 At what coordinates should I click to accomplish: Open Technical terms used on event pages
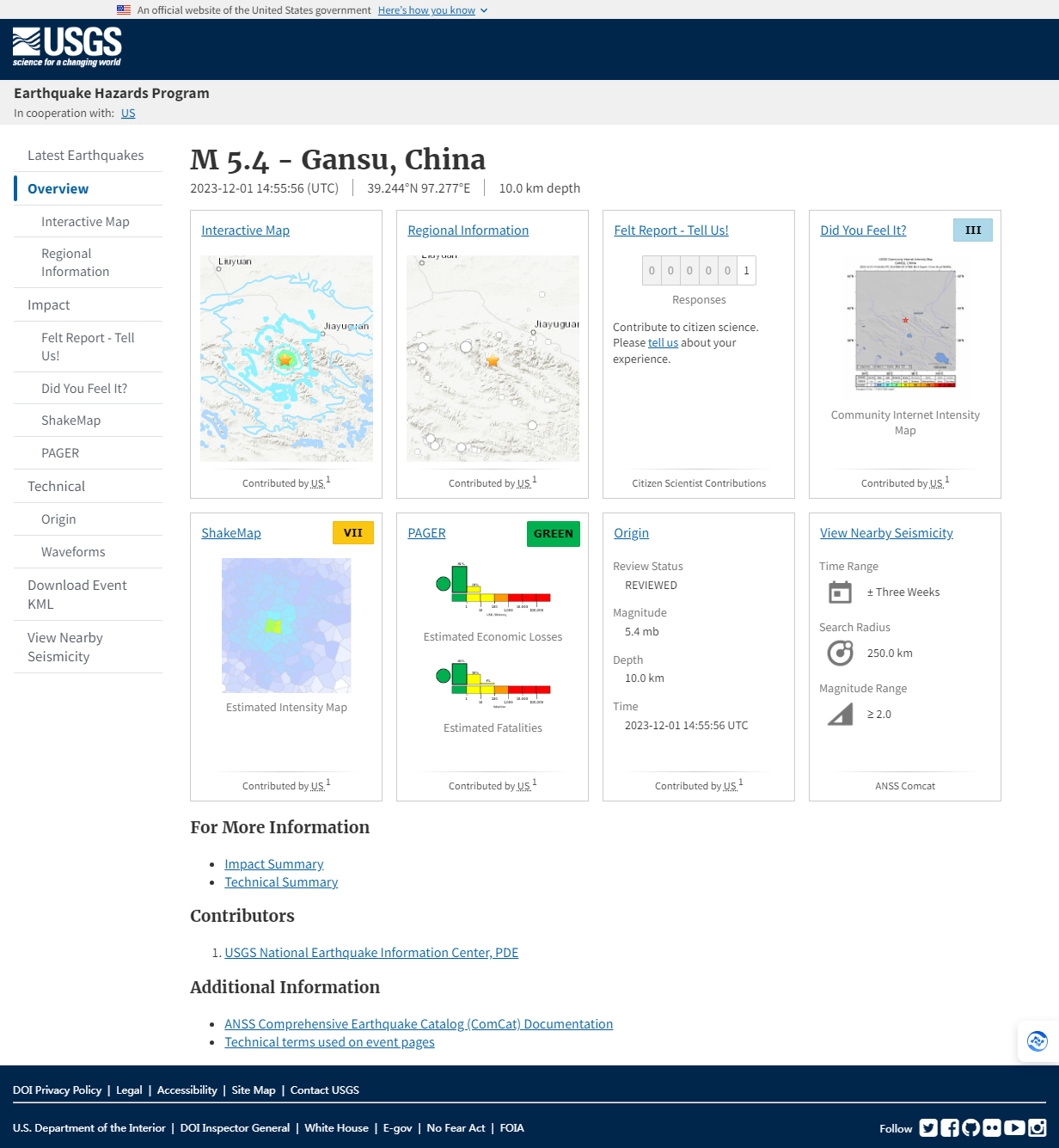(x=329, y=1041)
